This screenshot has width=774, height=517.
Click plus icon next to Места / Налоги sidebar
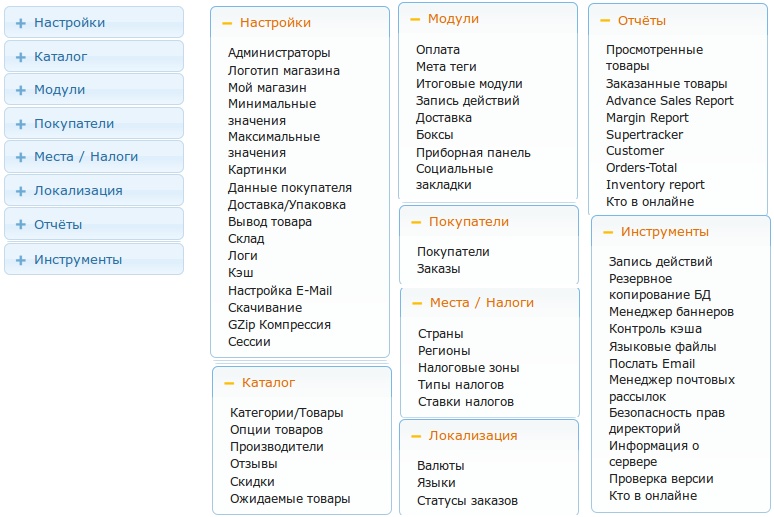(20, 157)
